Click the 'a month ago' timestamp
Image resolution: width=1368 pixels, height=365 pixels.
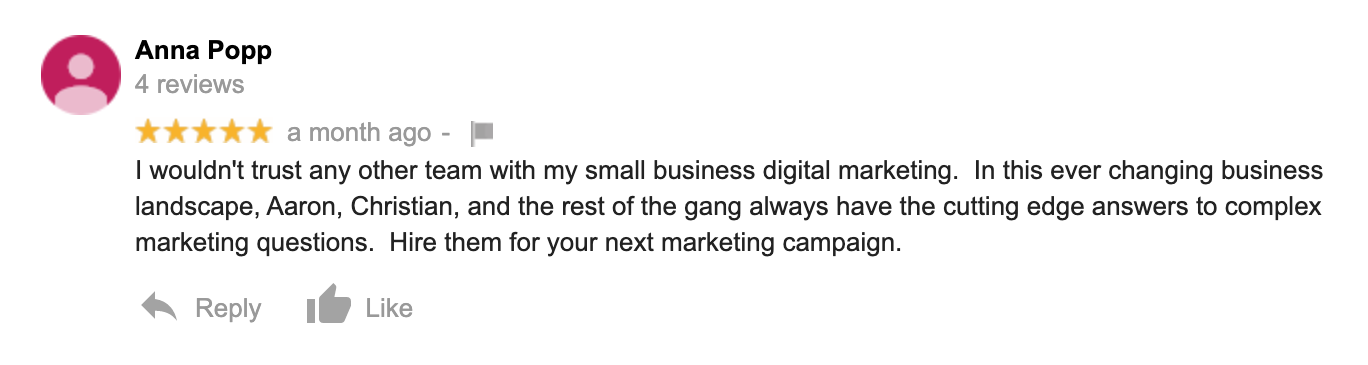(x=360, y=132)
